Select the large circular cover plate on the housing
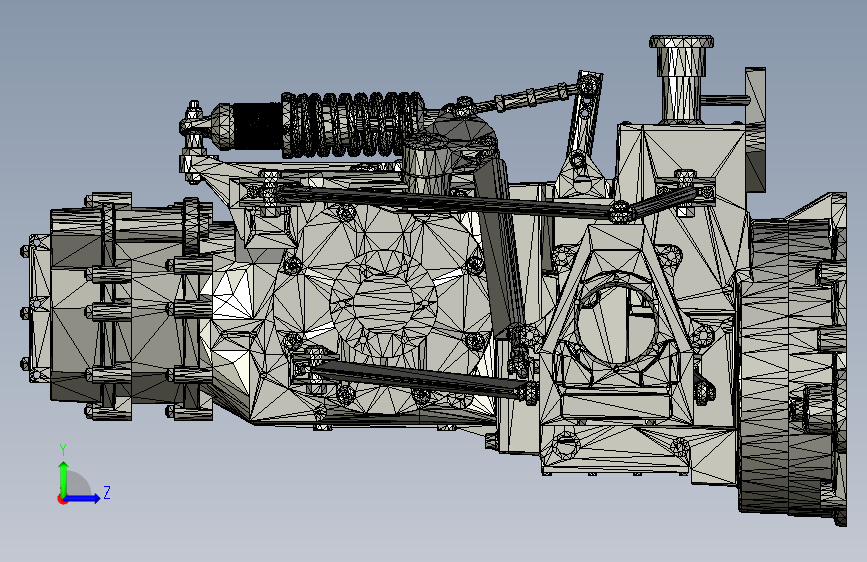Screen dimensions: 867x562 tap(383, 303)
